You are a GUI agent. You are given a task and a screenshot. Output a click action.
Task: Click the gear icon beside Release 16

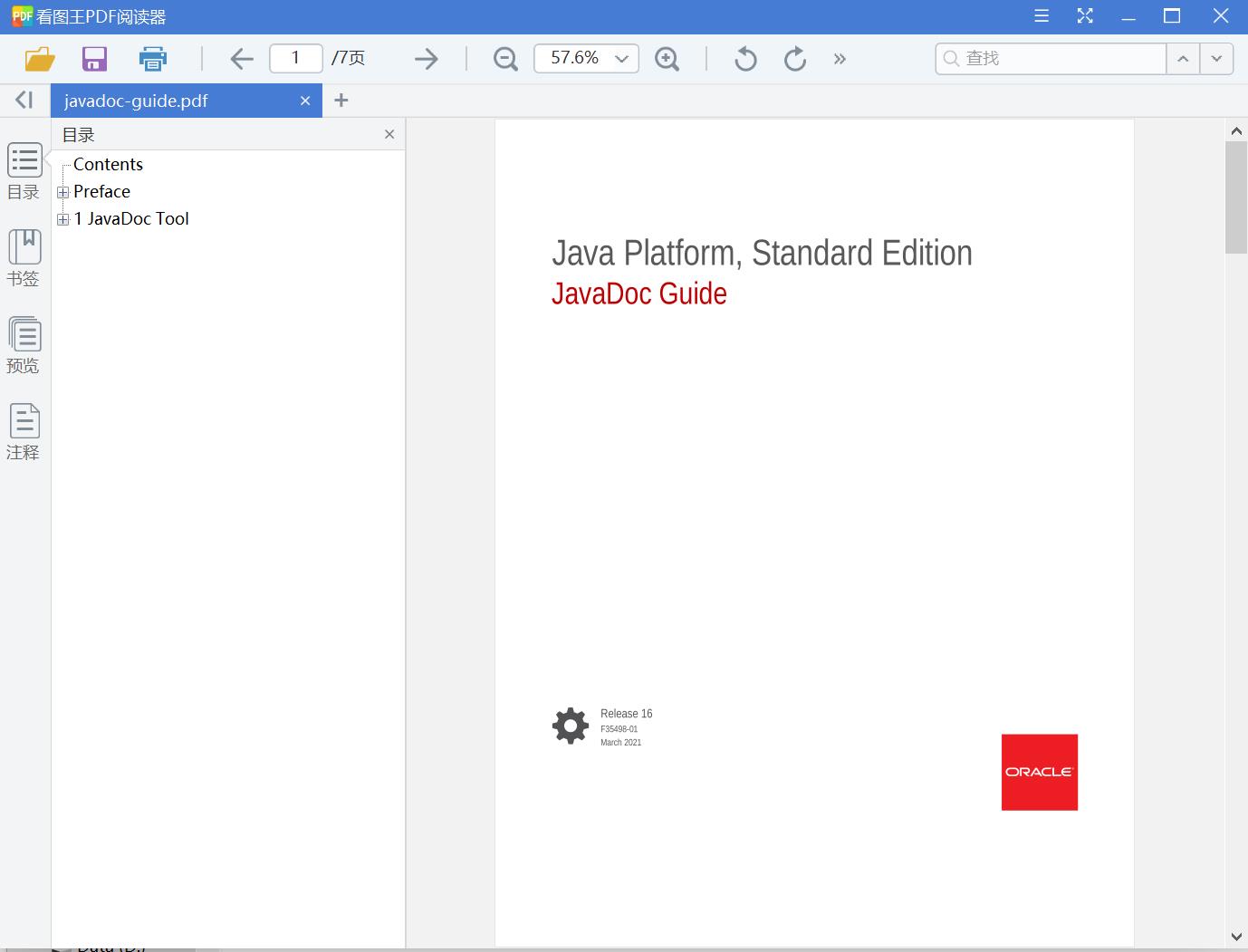(571, 726)
